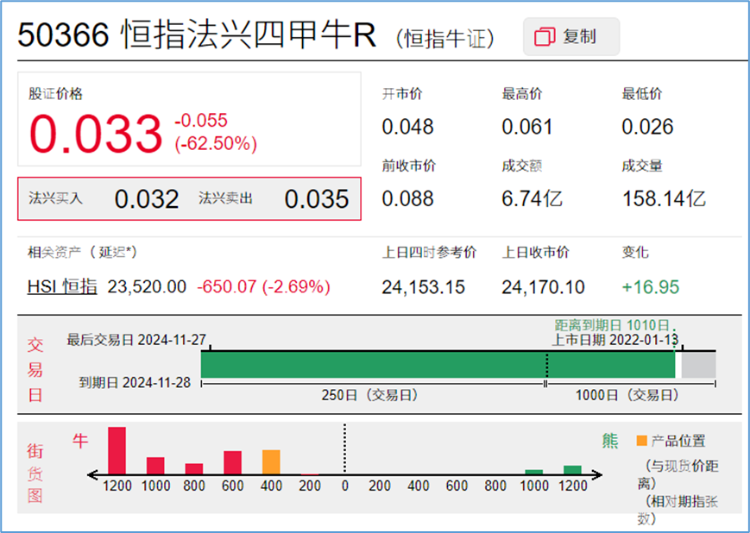750x533 pixels.
Task: Select percentage change (-62.50%)
Action: (x=216, y=144)
